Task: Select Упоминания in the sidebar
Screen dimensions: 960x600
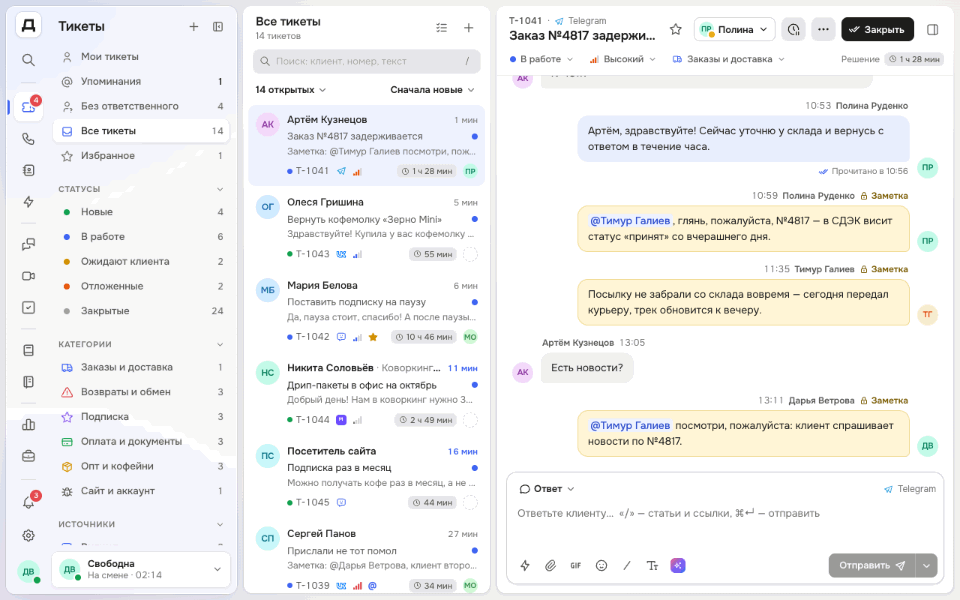Action: (x=141, y=81)
